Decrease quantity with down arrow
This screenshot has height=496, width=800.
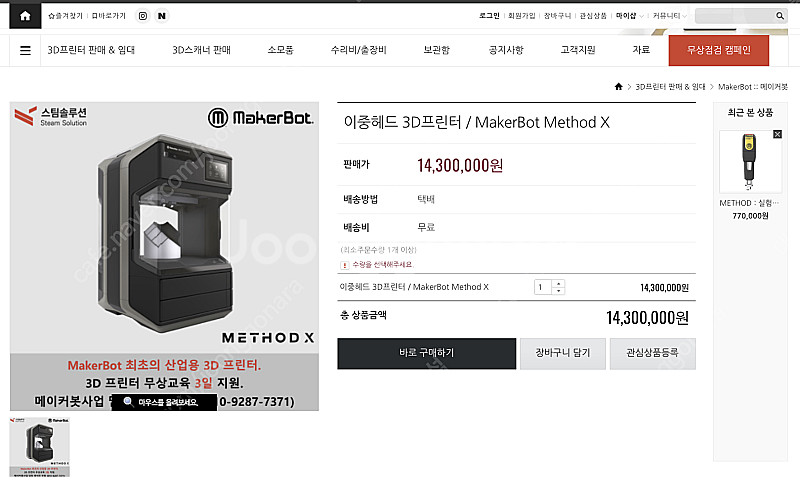point(559,291)
